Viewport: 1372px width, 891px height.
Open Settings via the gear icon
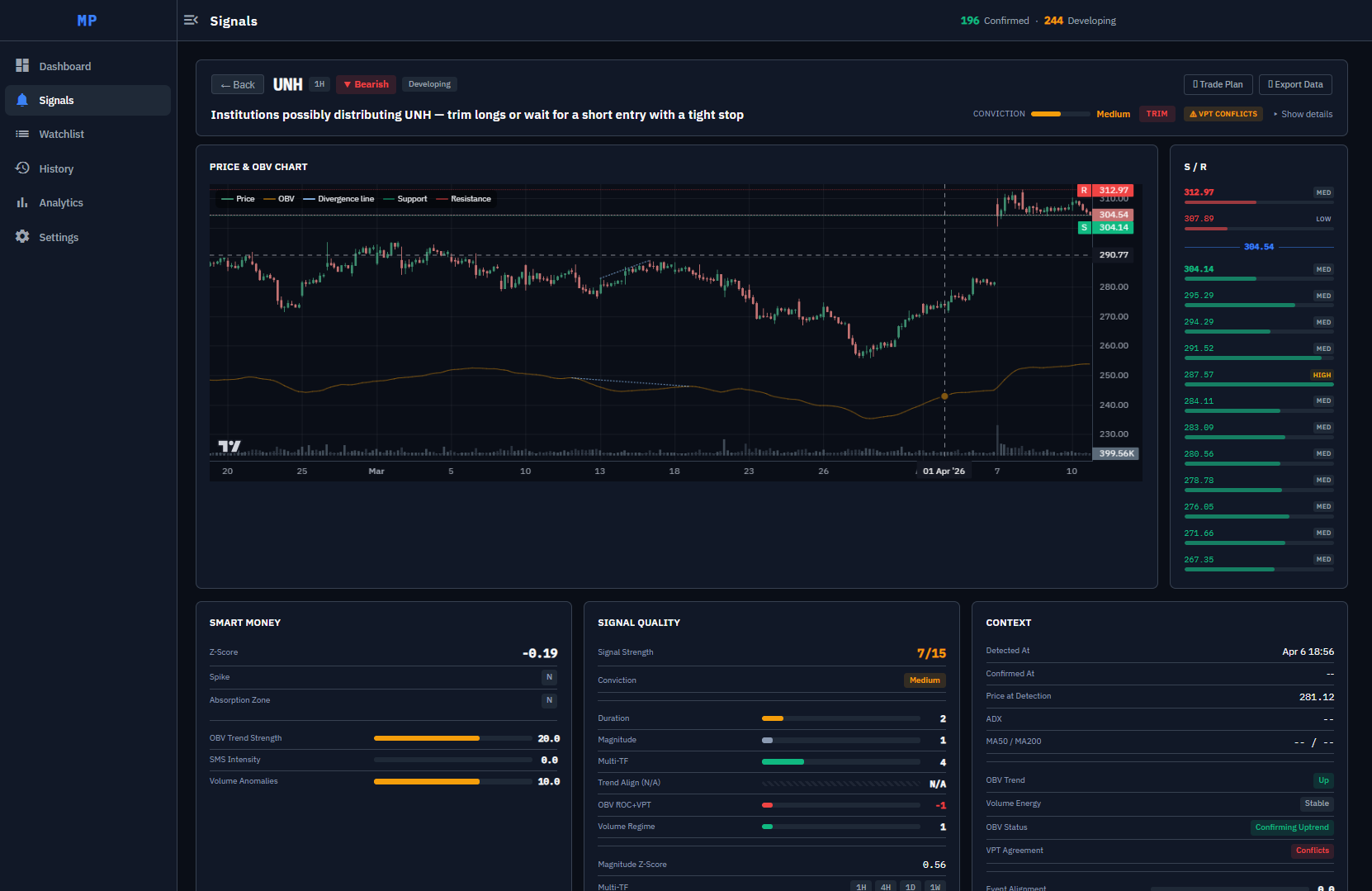(22, 237)
